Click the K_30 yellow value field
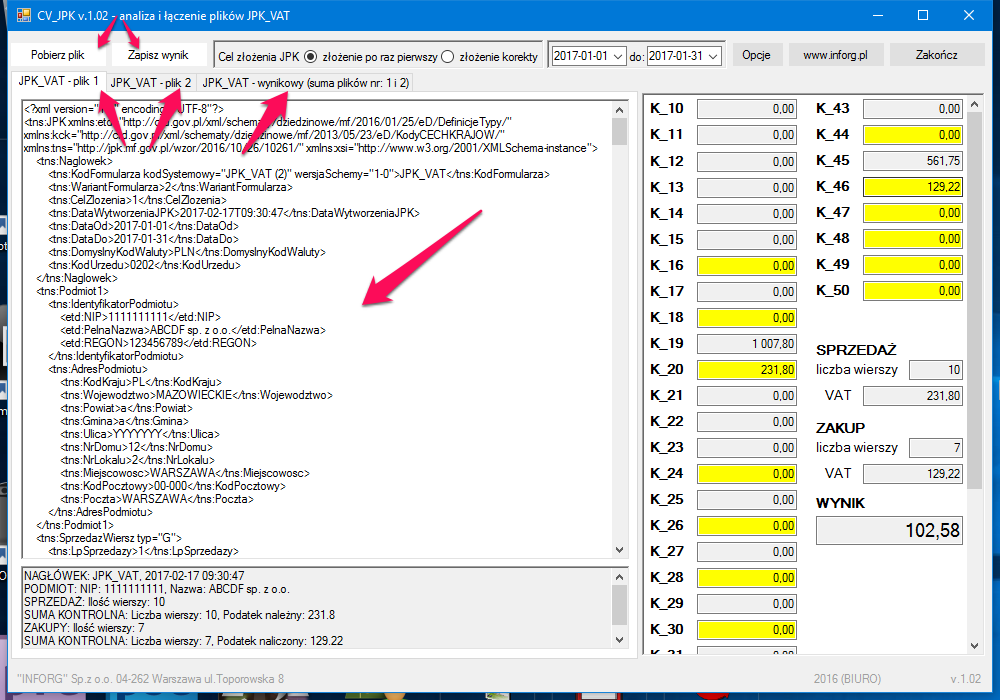The width and height of the screenshot is (1000, 700). click(747, 630)
